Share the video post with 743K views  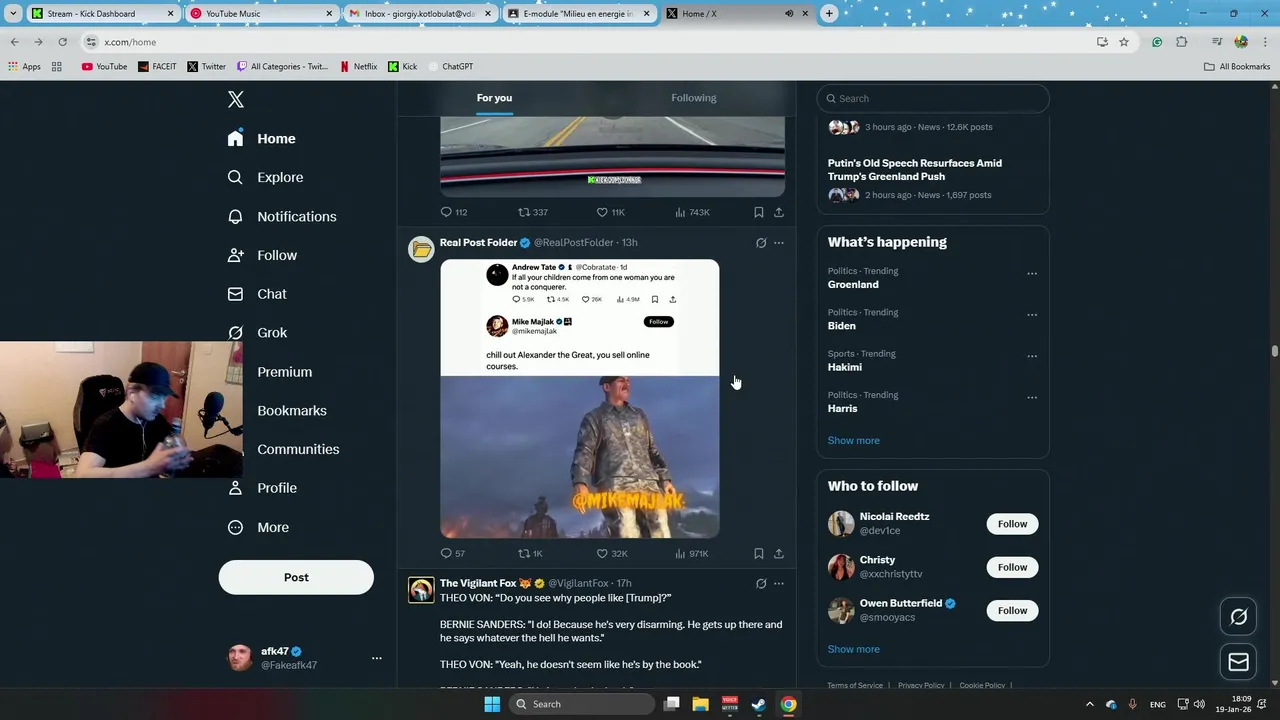(x=778, y=212)
